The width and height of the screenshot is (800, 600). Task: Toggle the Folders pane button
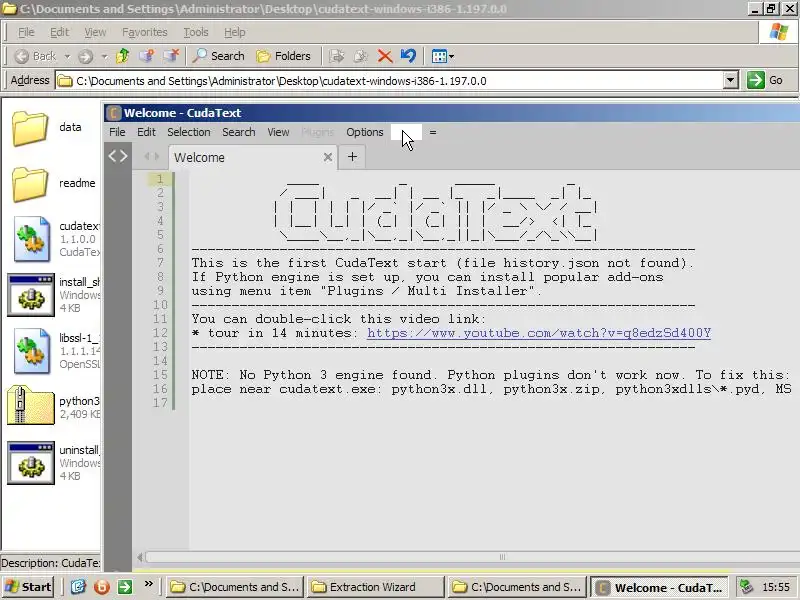283,56
